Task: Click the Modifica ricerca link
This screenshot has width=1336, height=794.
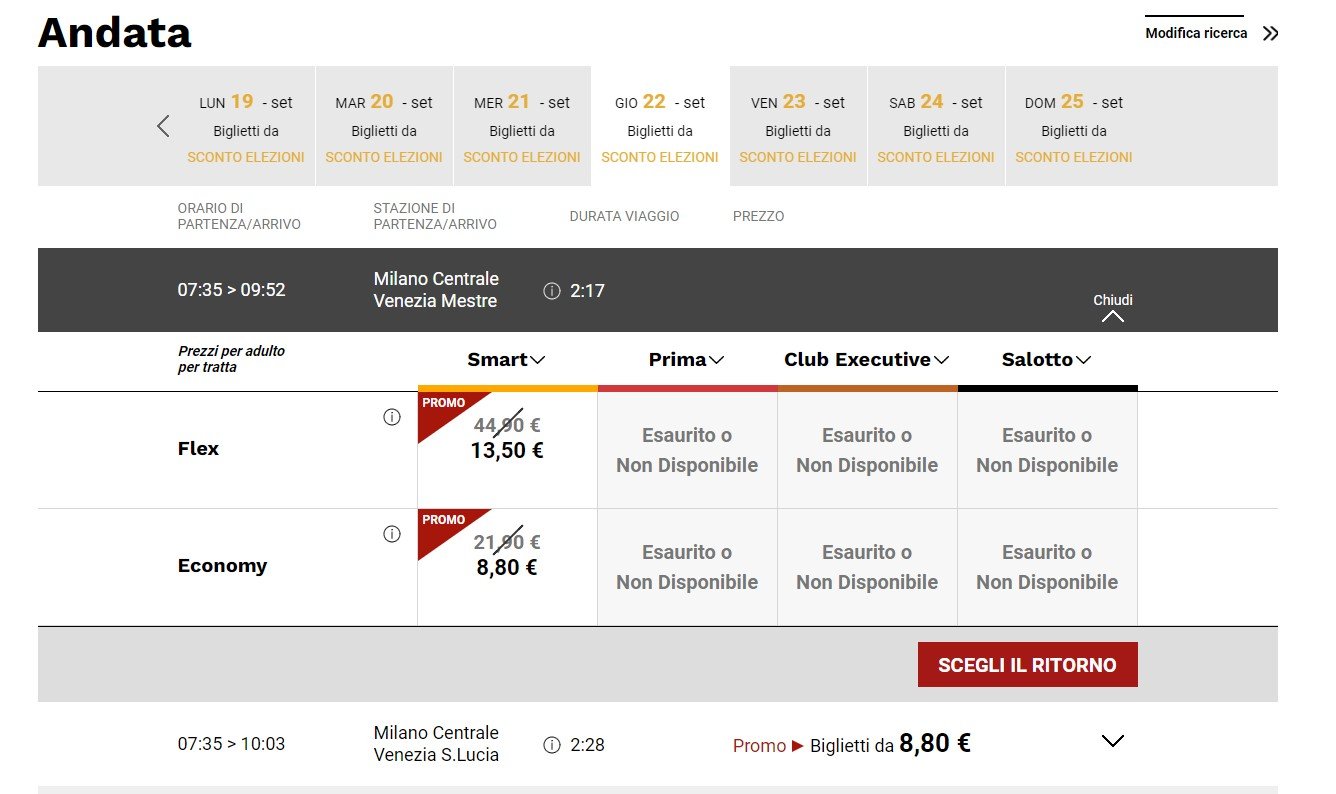Action: [1196, 34]
